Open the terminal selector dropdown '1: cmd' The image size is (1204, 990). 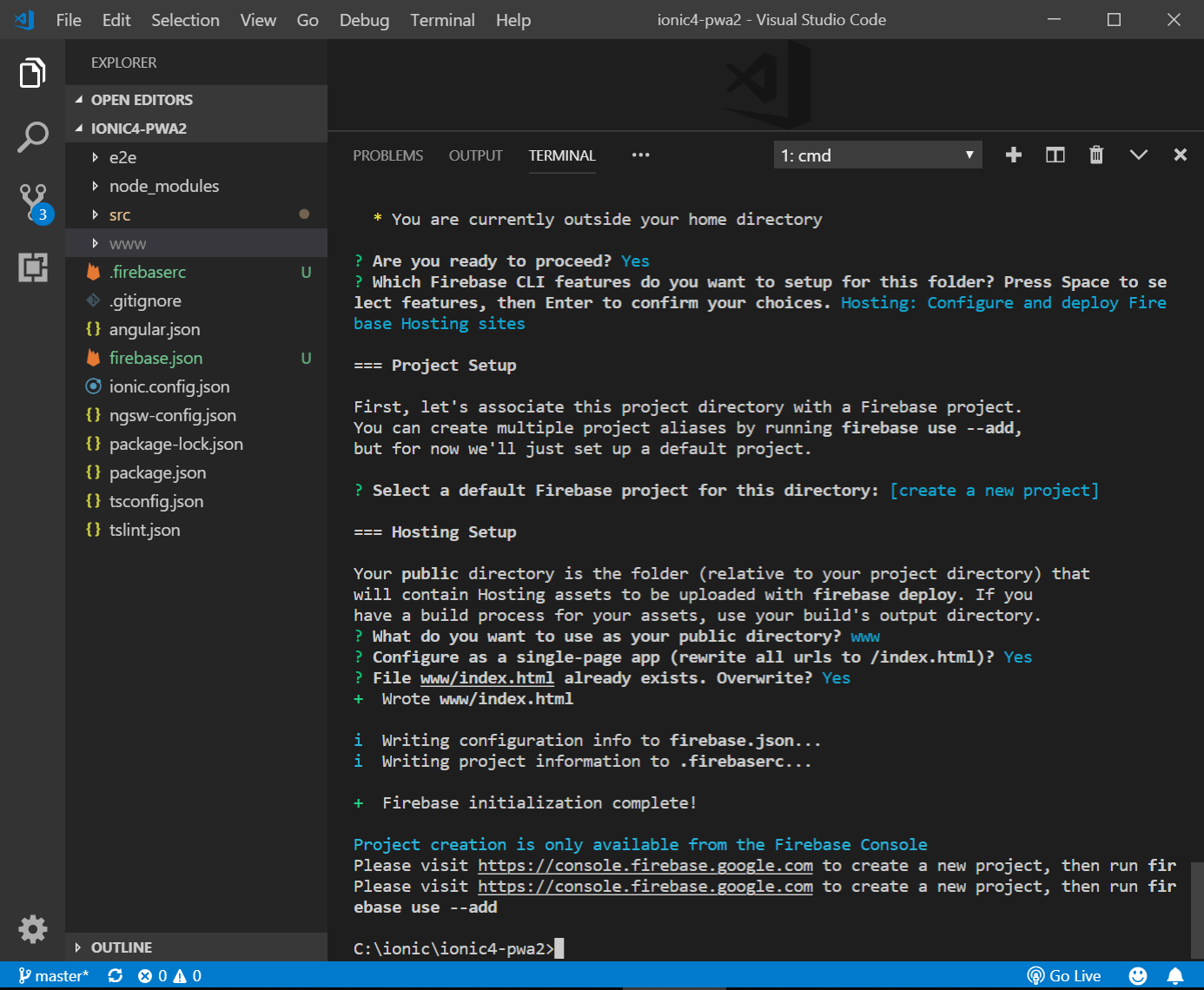877,155
